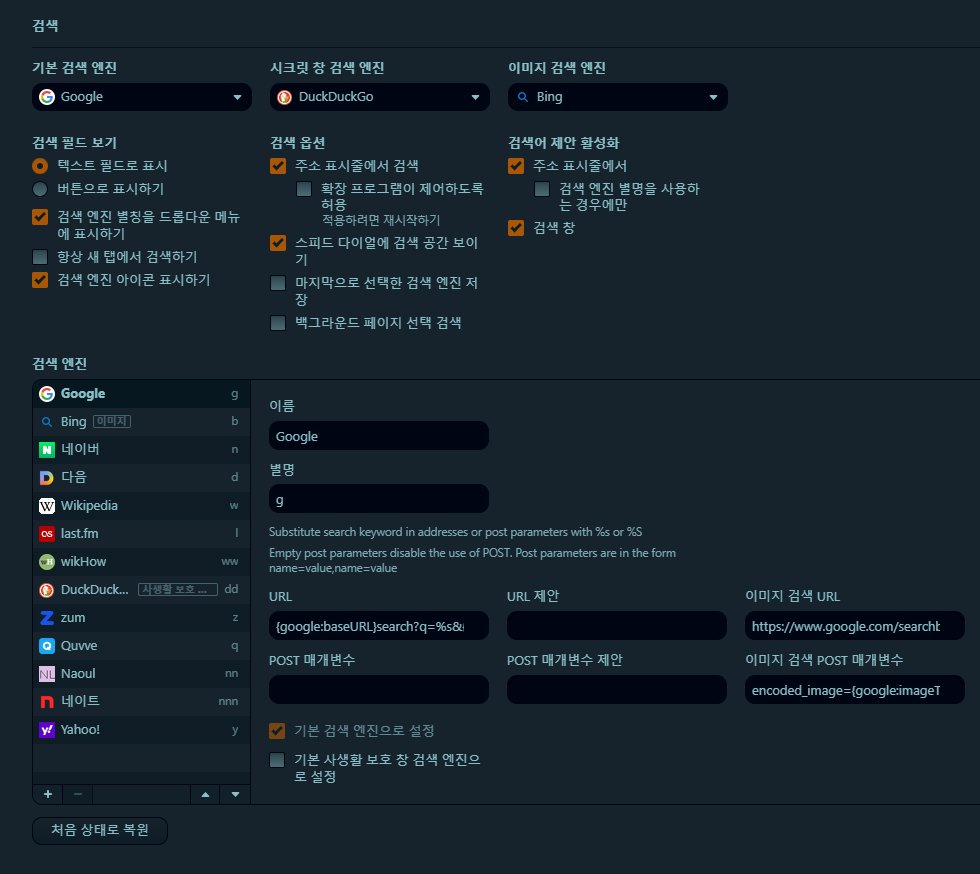980x874 pixels.
Task: Click the plus icon to add an engine
Action: [x=46, y=793]
